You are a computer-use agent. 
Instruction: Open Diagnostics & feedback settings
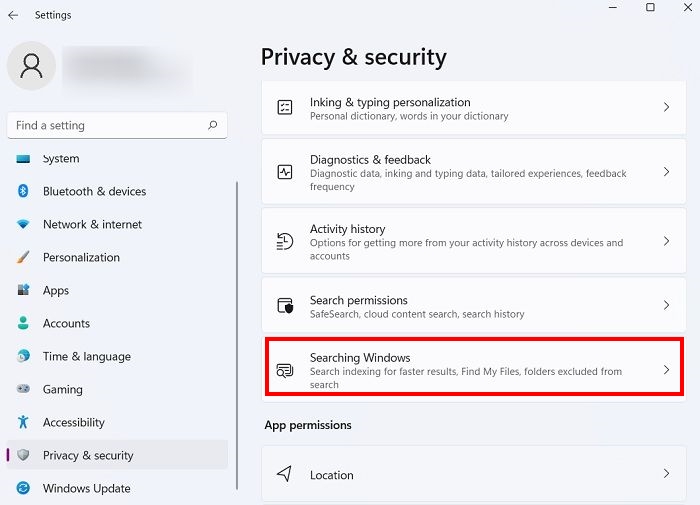click(x=474, y=172)
